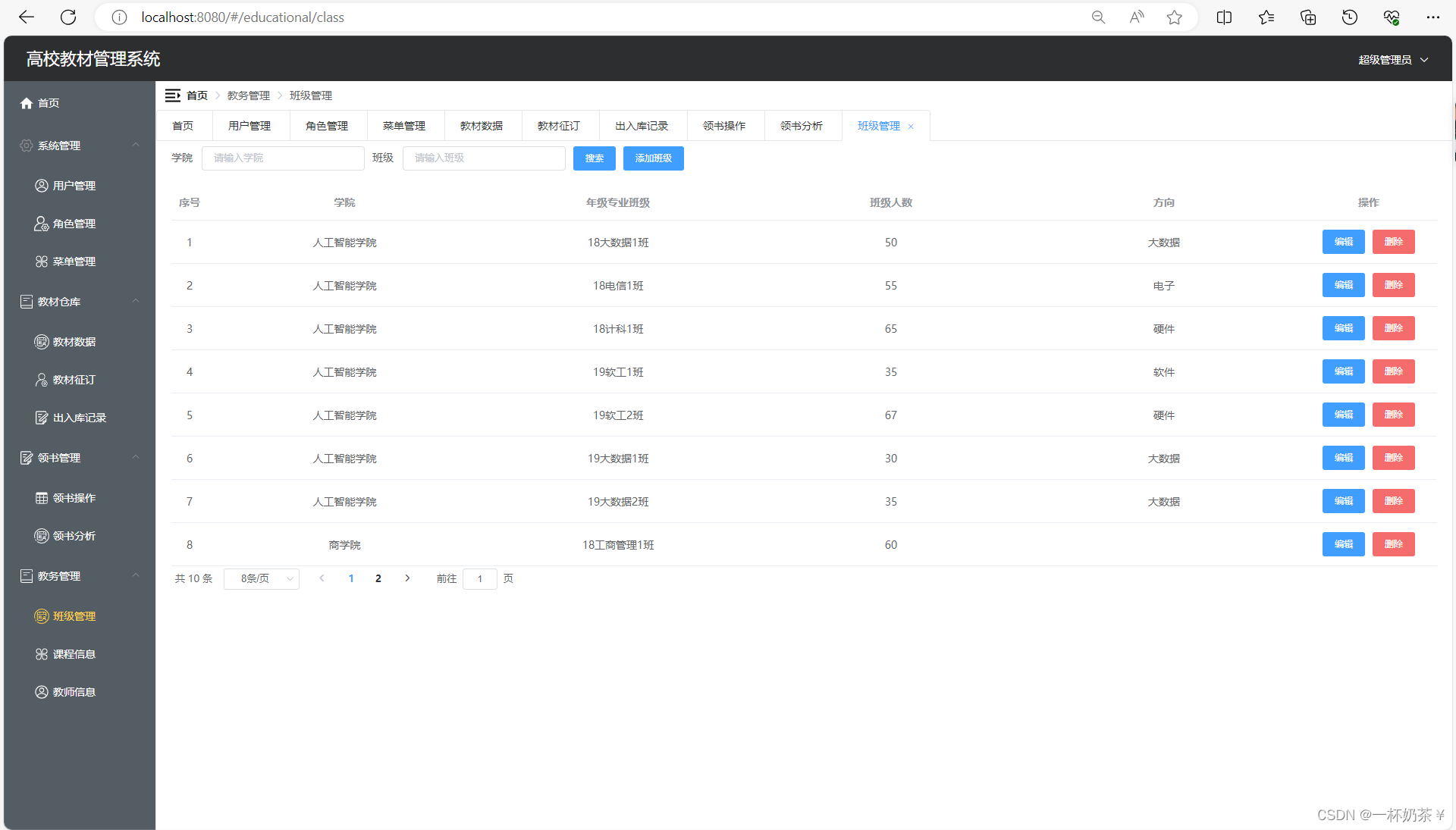The image size is (1456, 830).
Task: Click 首页 in the breadcrumb
Action: tap(197, 96)
